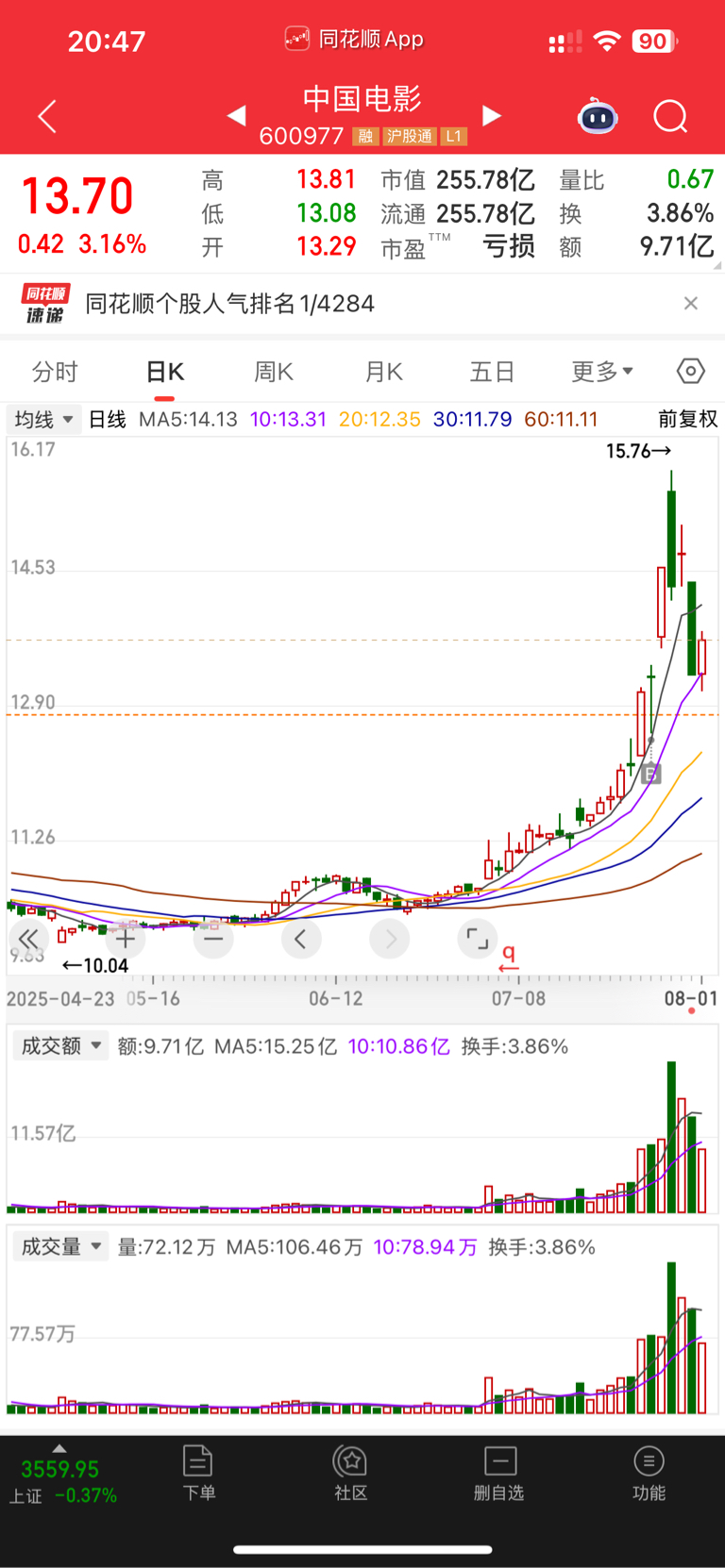Select the 周K tab
Viewport: 725px width, 1568px height.
(274, 372)
